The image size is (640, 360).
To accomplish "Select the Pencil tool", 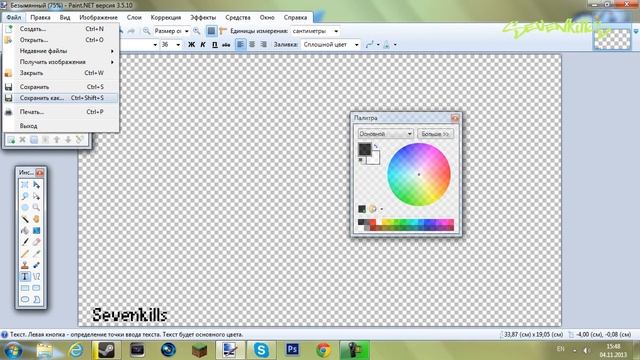I will pyautogui.click(x=25, y=253).
